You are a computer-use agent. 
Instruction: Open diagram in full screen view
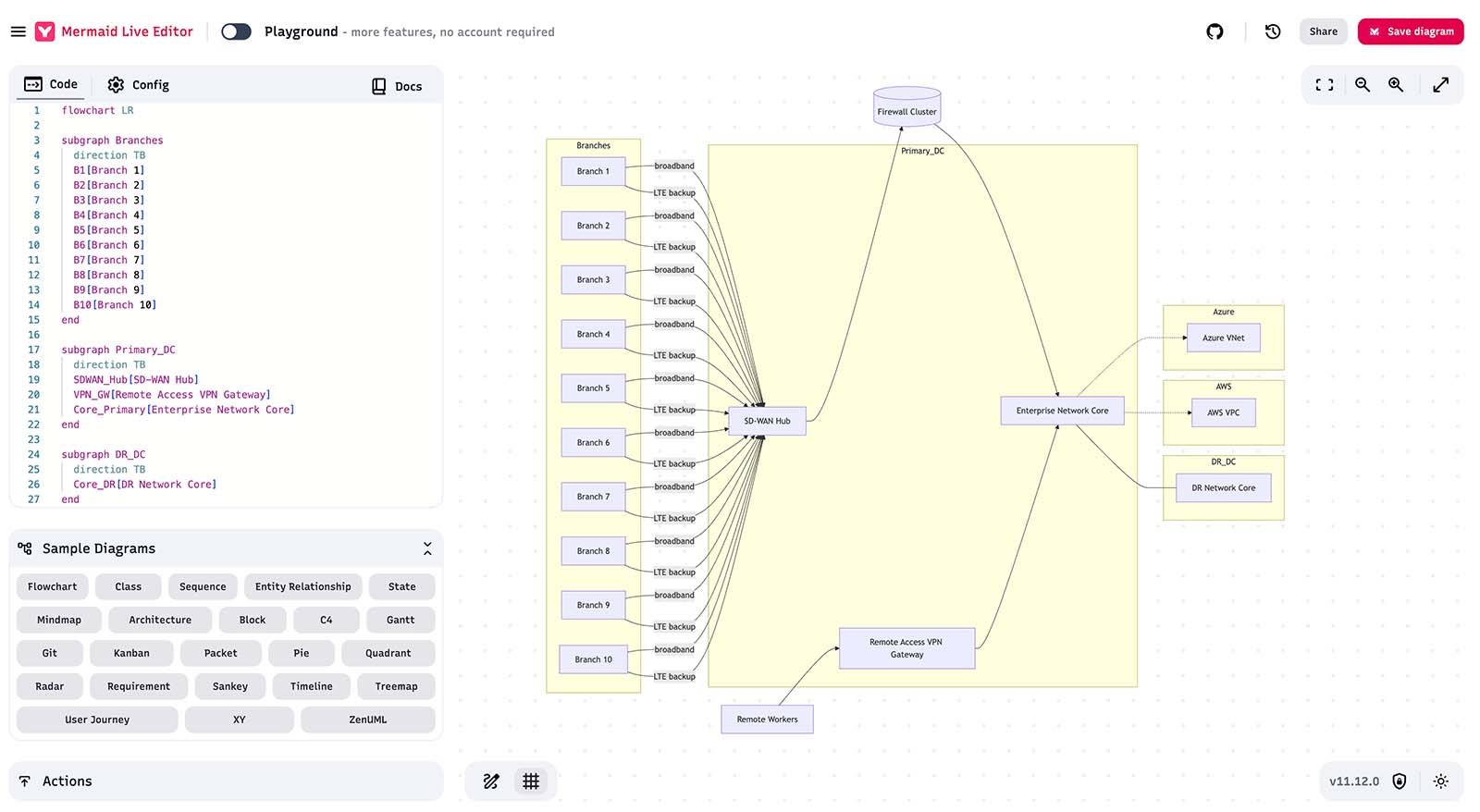pyautogui.click(x=1440, y=85)
